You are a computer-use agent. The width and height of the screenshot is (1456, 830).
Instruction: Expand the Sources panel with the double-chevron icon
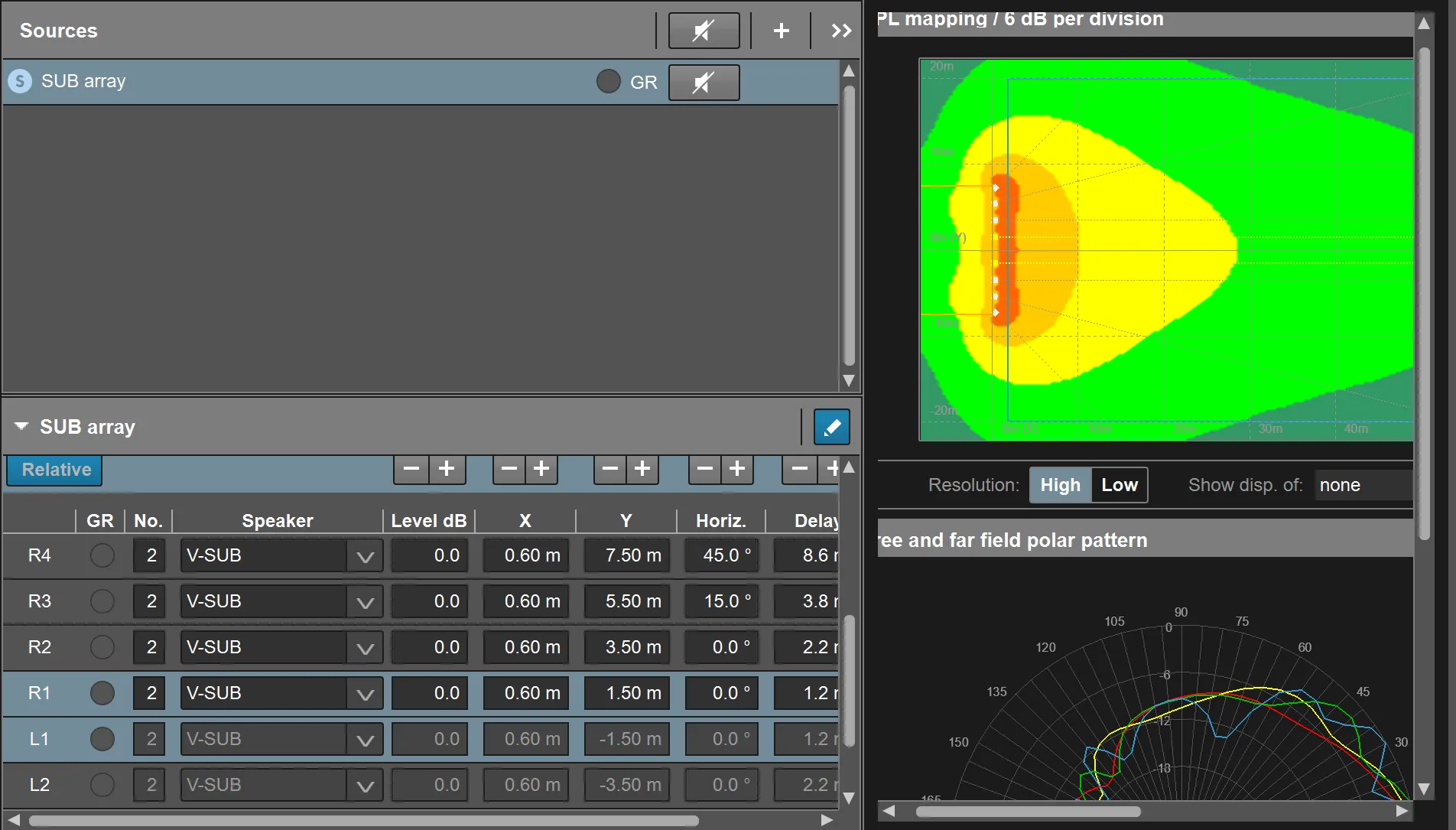[841, 31]
